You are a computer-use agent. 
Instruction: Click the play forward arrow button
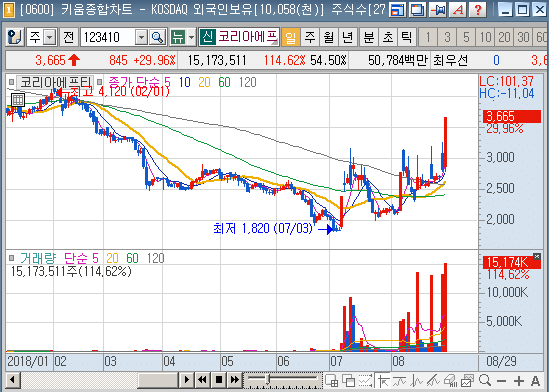[x=187, y=380]
